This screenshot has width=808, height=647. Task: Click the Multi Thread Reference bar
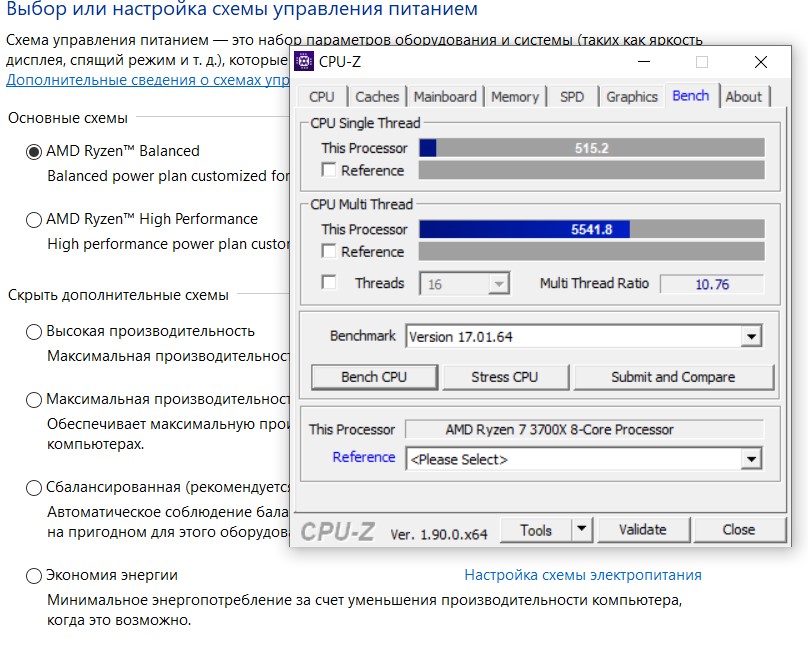592,251
